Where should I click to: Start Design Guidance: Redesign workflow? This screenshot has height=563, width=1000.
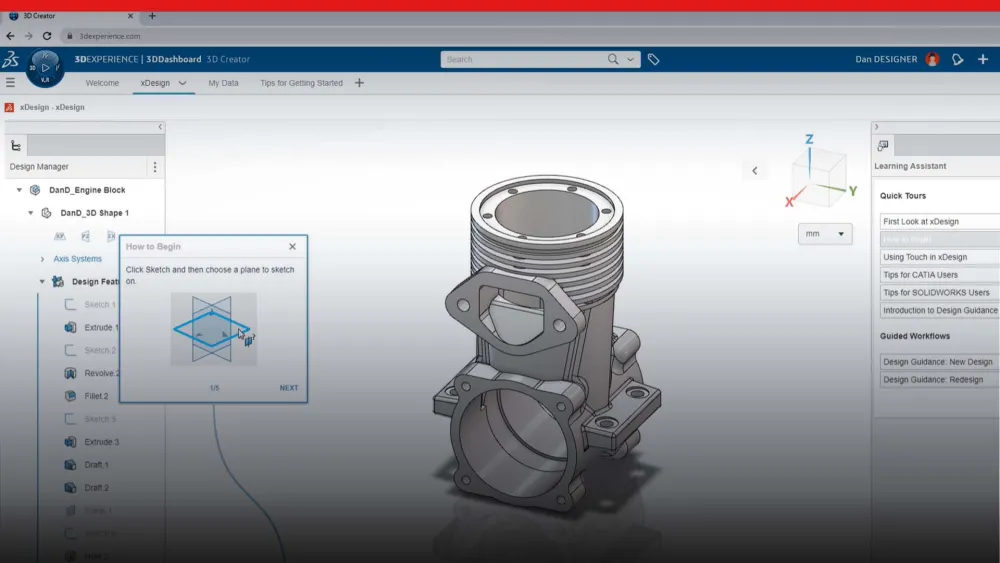point(940,379)
